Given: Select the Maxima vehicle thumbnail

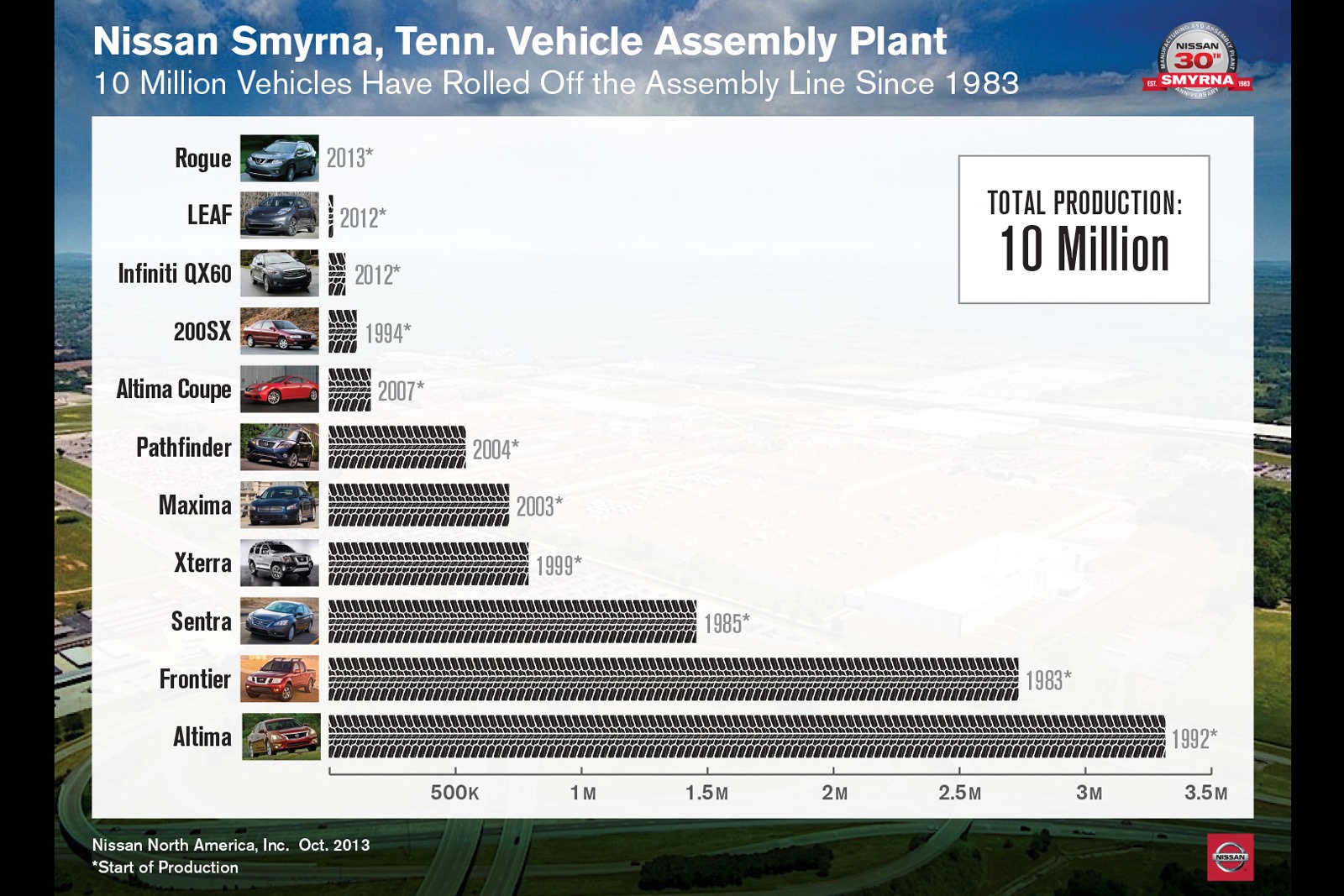Looking at the screenshot, I should tap(280, 505).
